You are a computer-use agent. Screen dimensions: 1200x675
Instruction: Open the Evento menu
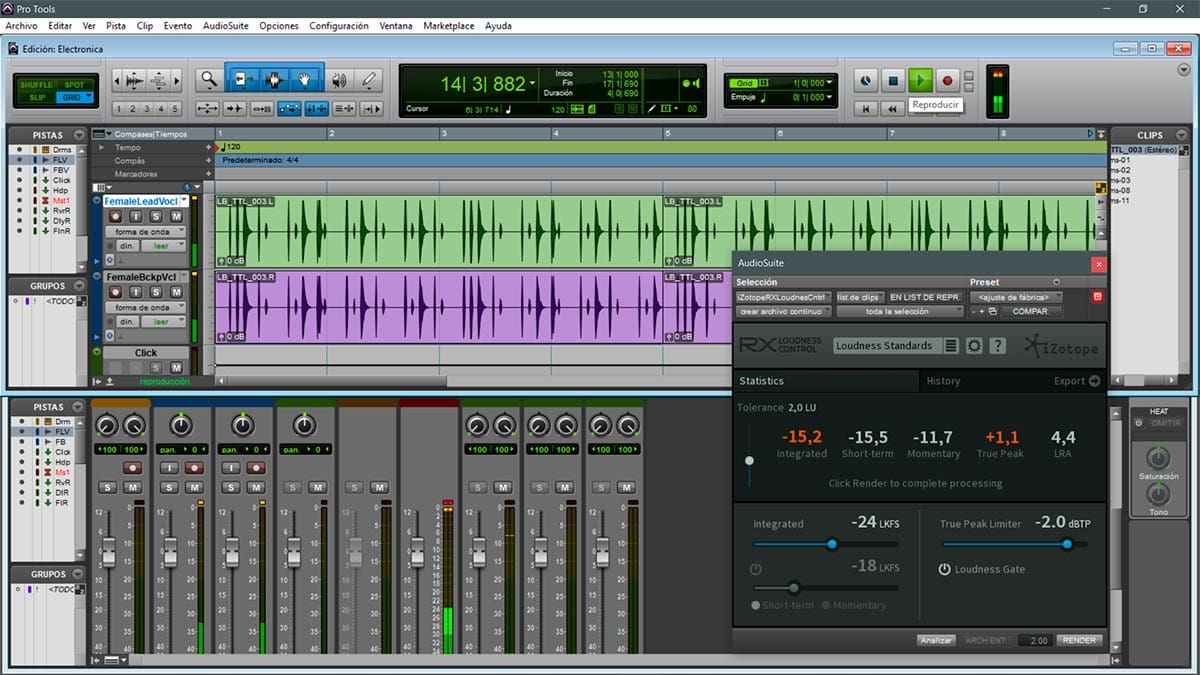point(178,25)
